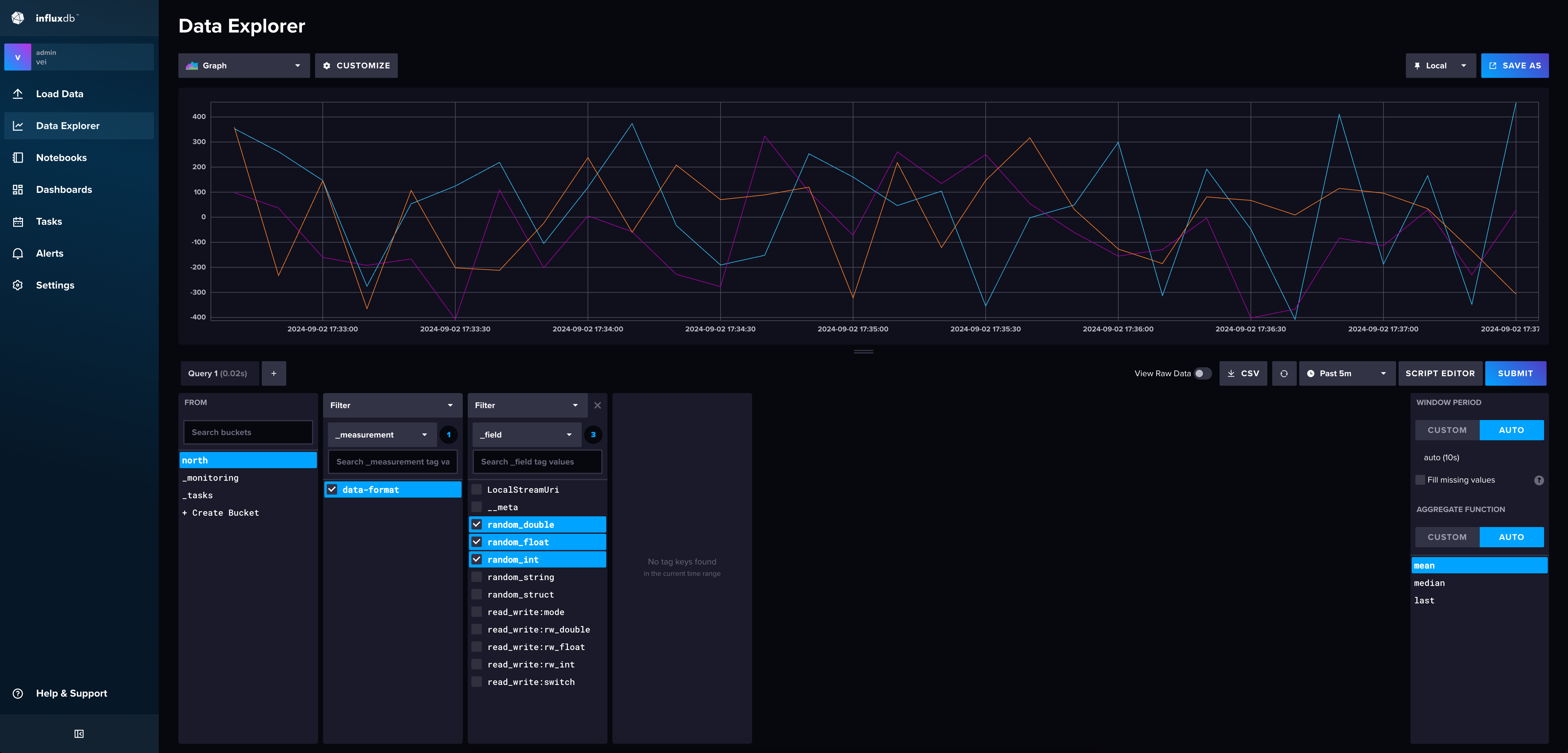Screen dimensions: 1568x753
Task: Click the Help & Support question icon
Action: (x=18, y=693)
